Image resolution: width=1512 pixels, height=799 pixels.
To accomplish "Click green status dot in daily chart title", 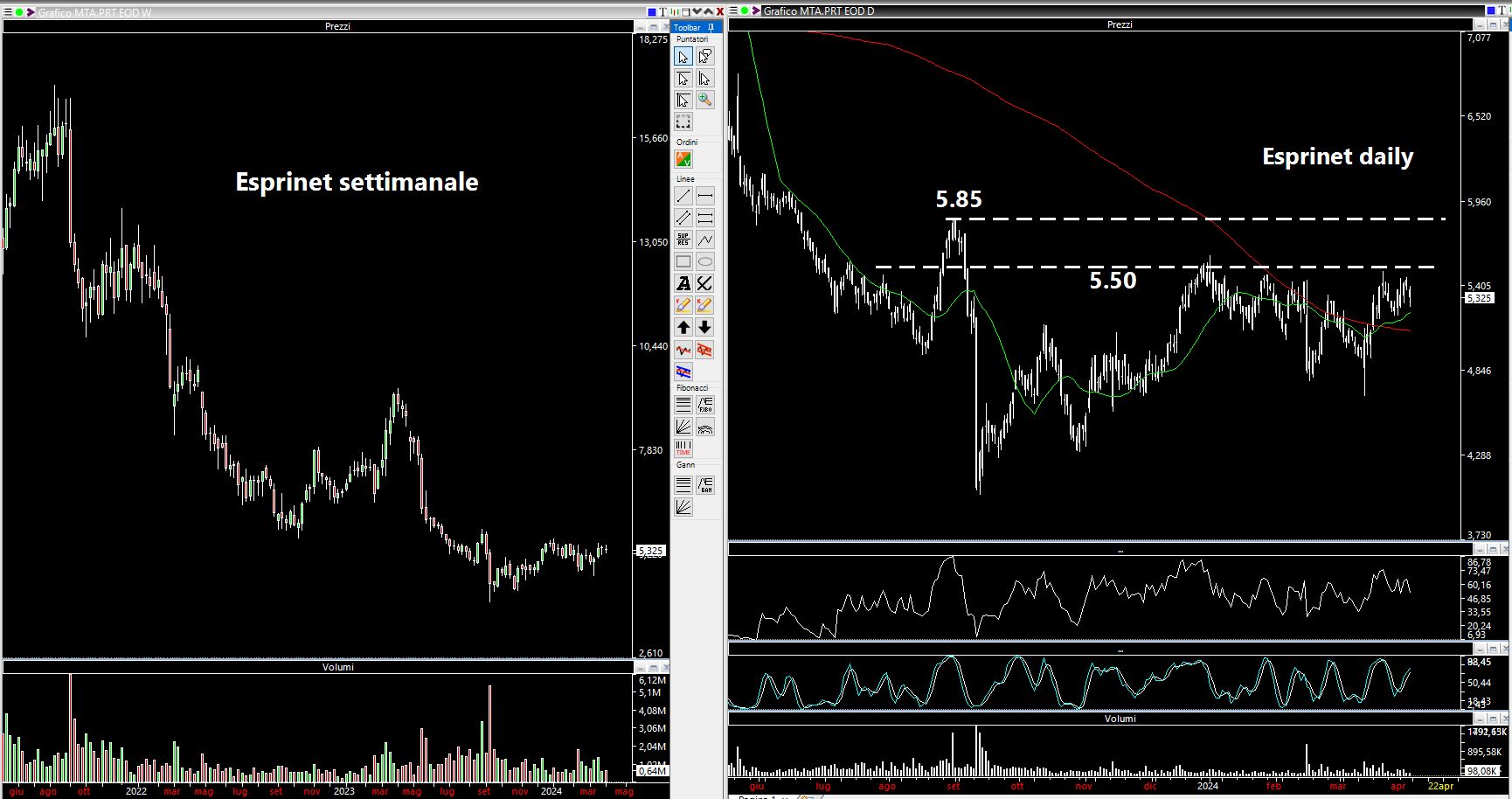I will pyautogui.click(x=745, y=10).
